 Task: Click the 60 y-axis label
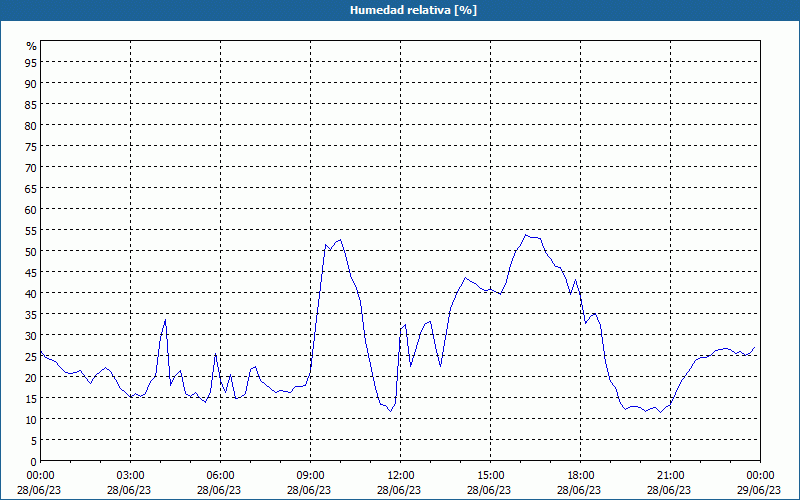[x=31, y=209]
